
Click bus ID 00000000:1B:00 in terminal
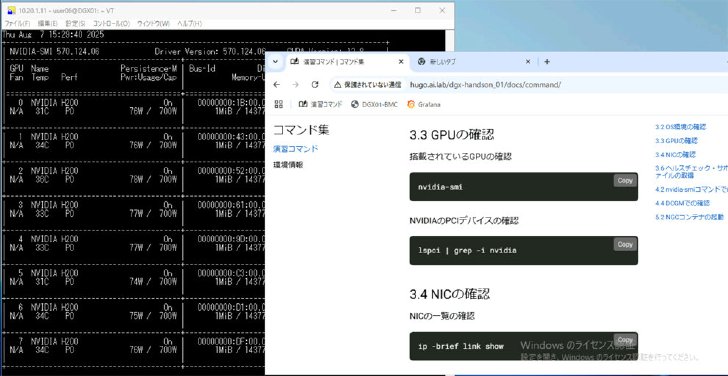[231, 103]
